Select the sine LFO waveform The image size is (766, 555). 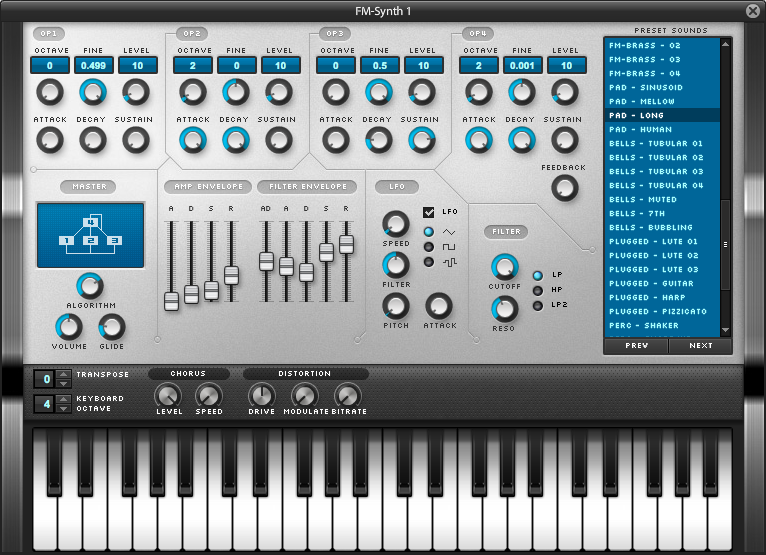[429, 232]
